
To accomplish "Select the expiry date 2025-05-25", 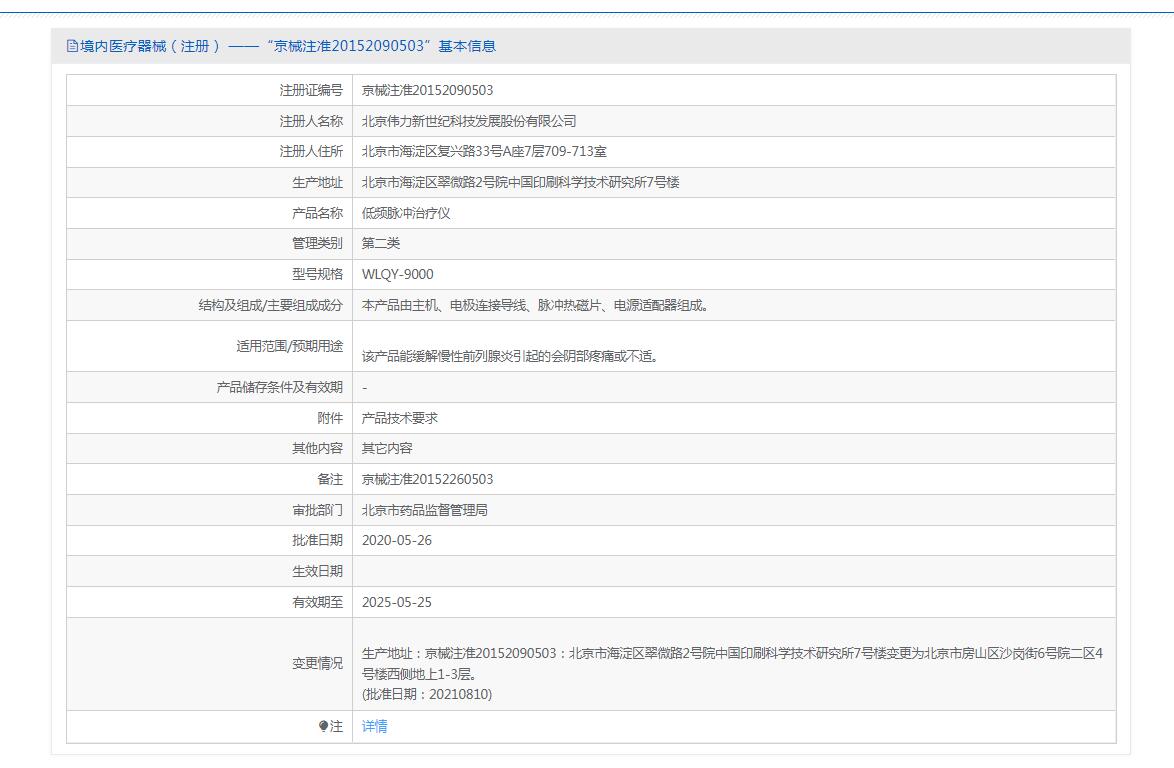I will tap(397, 602).
